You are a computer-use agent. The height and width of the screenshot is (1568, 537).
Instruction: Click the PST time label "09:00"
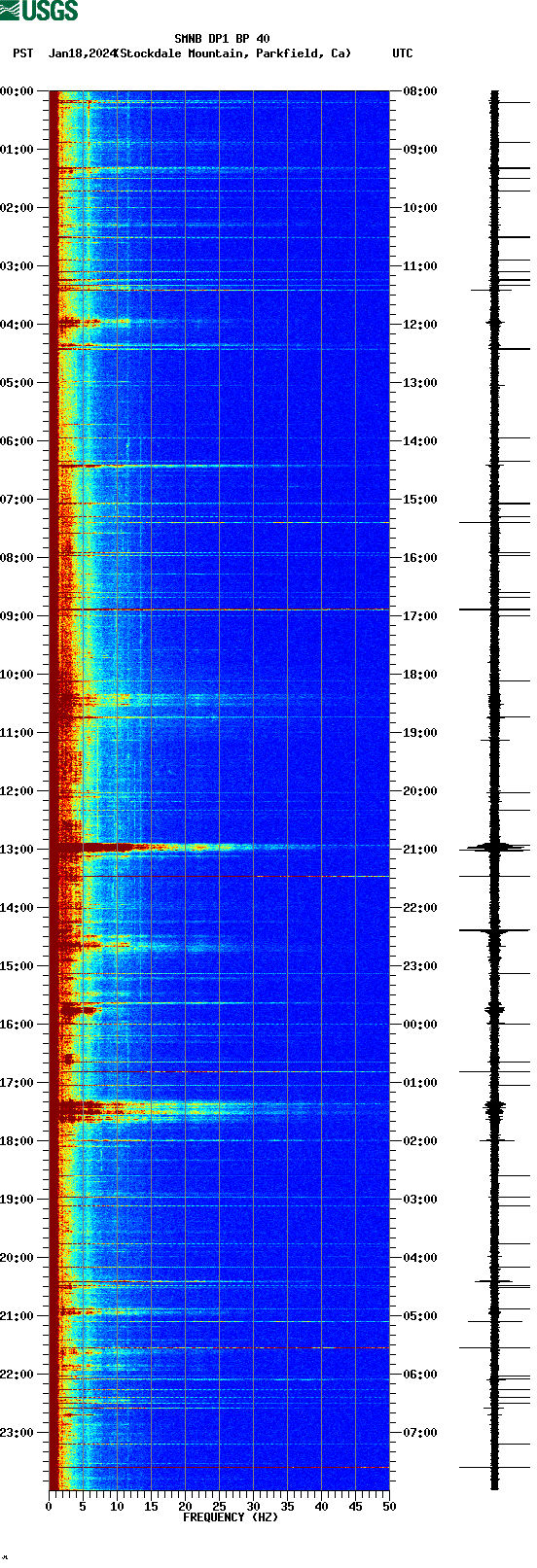point(18,616)
